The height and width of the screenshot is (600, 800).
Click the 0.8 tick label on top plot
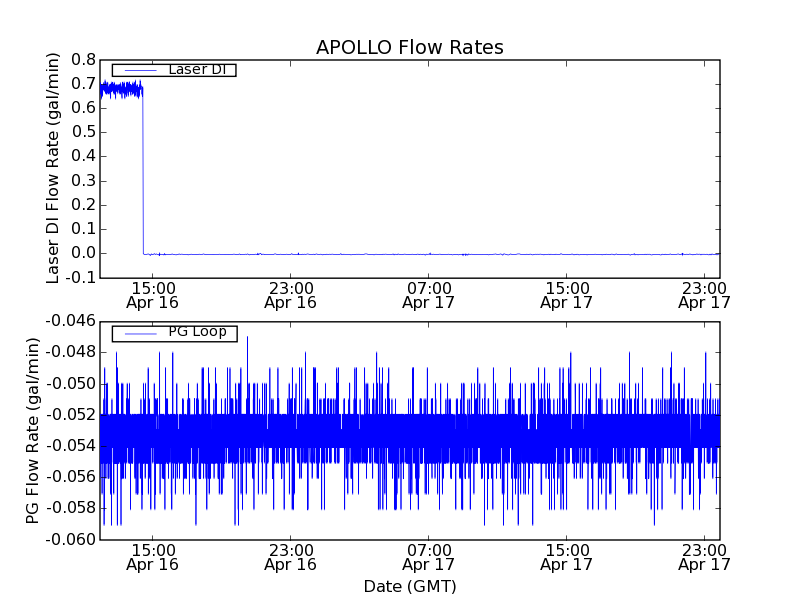click(83, 60)
